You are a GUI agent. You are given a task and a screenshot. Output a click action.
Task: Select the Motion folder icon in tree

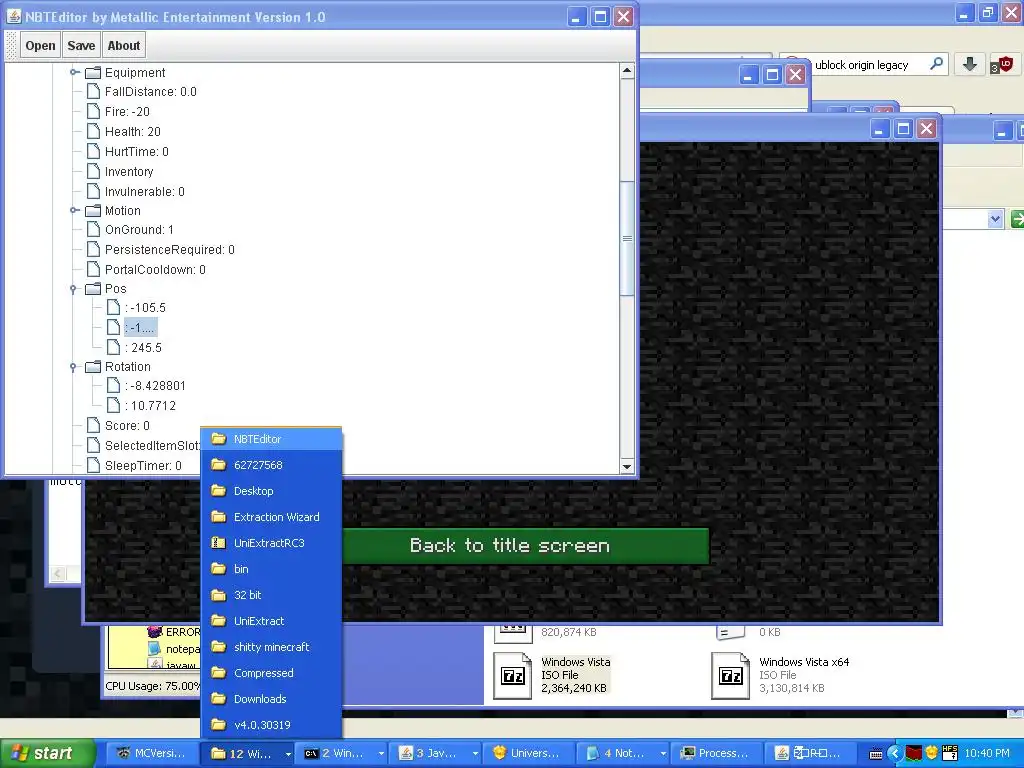pos(93,210)
